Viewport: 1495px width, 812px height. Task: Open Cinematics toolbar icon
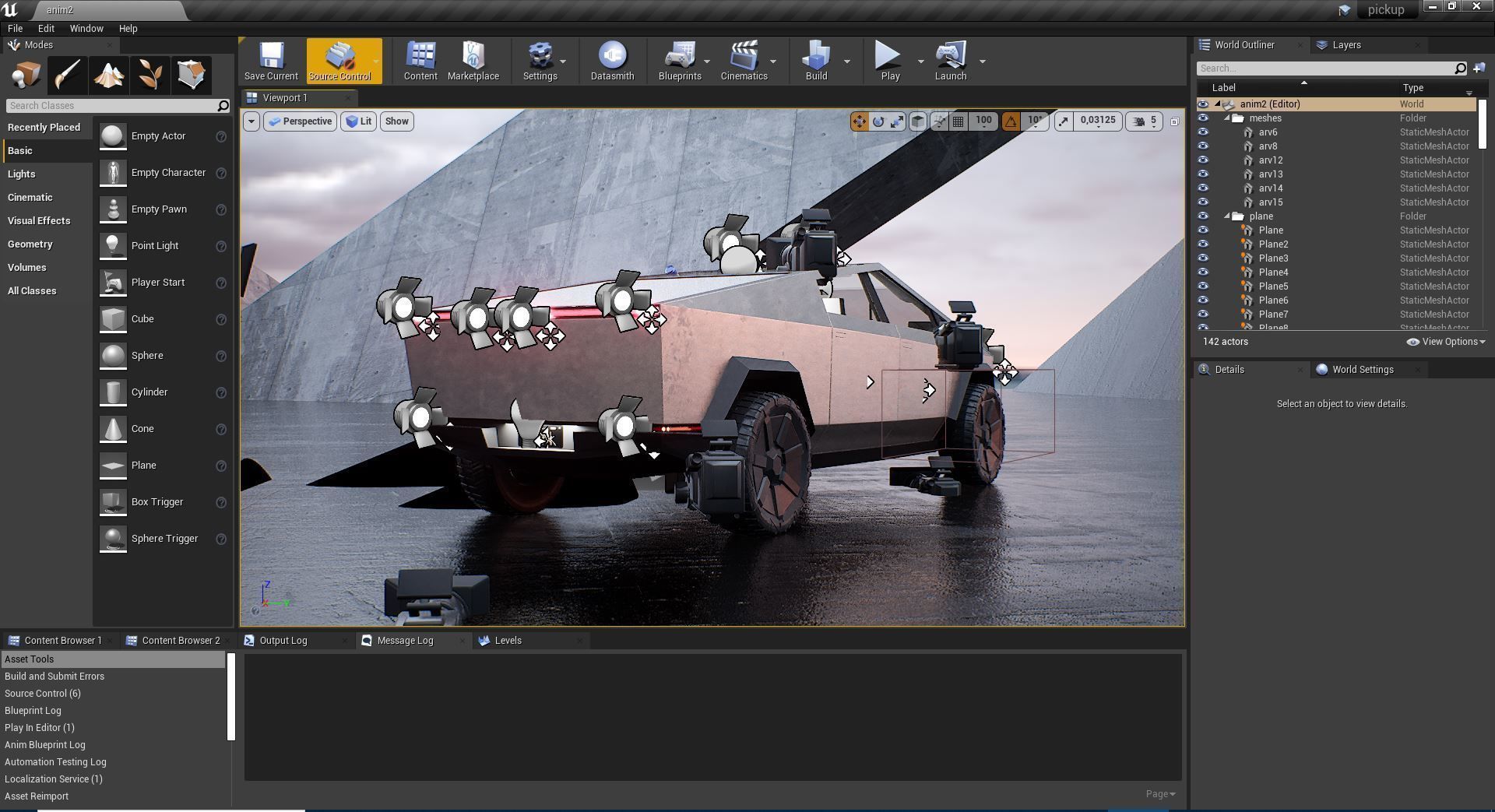click(x=744, y=61)
